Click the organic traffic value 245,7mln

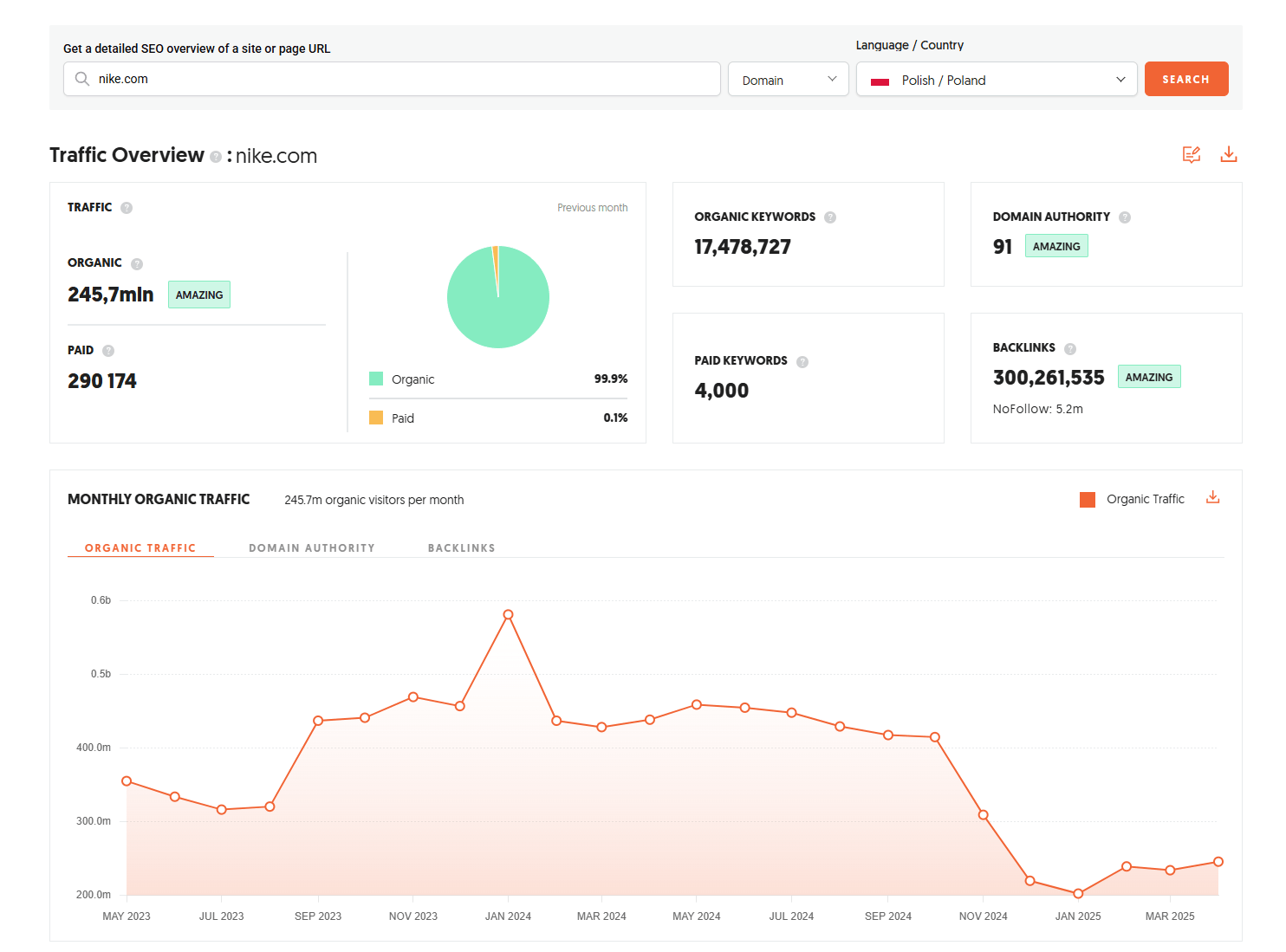[111, 295]
